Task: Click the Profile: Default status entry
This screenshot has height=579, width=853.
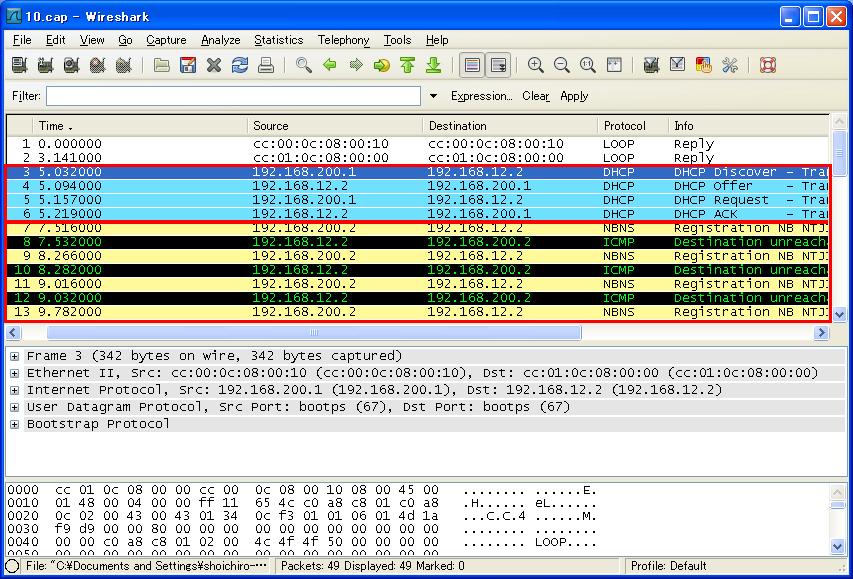Action: point(669,566)
